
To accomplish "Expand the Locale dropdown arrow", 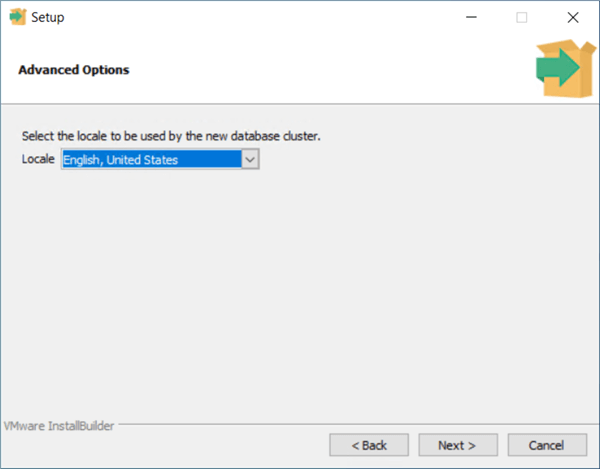I will coord(250,159).
